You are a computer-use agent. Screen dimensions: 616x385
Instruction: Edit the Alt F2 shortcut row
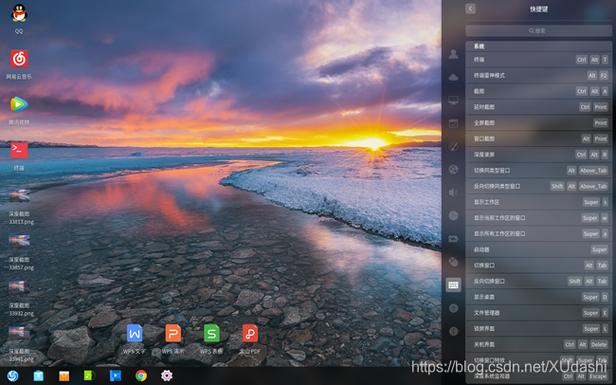pos(539,75)
